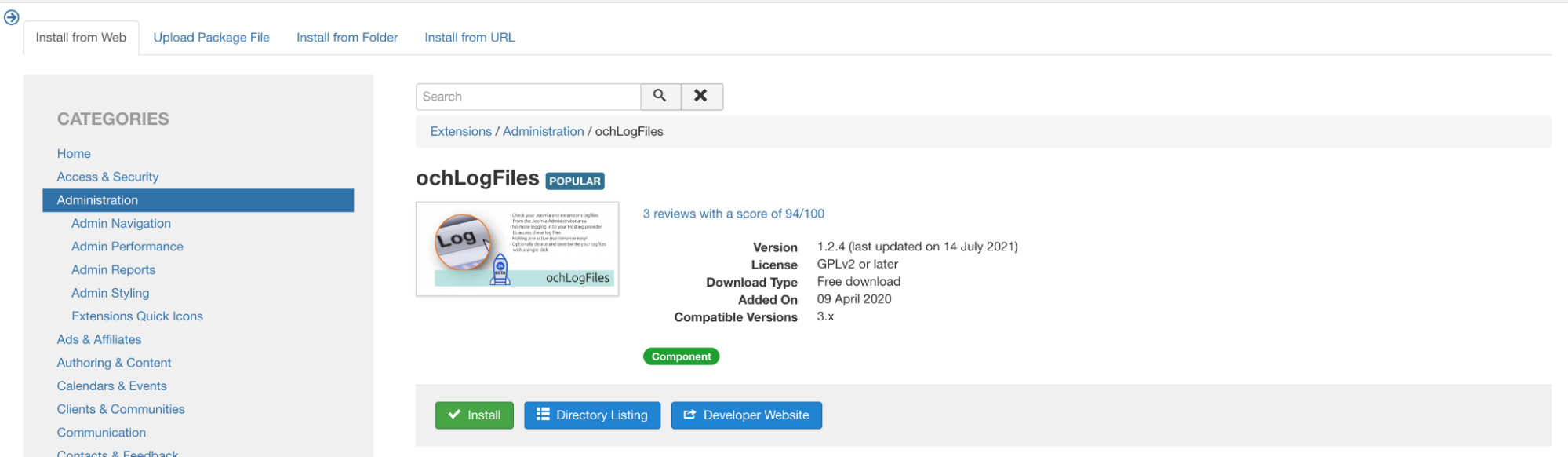1568x457 pixels.
Task: Click the magnifying glass search icon
Action: (660, 96)
